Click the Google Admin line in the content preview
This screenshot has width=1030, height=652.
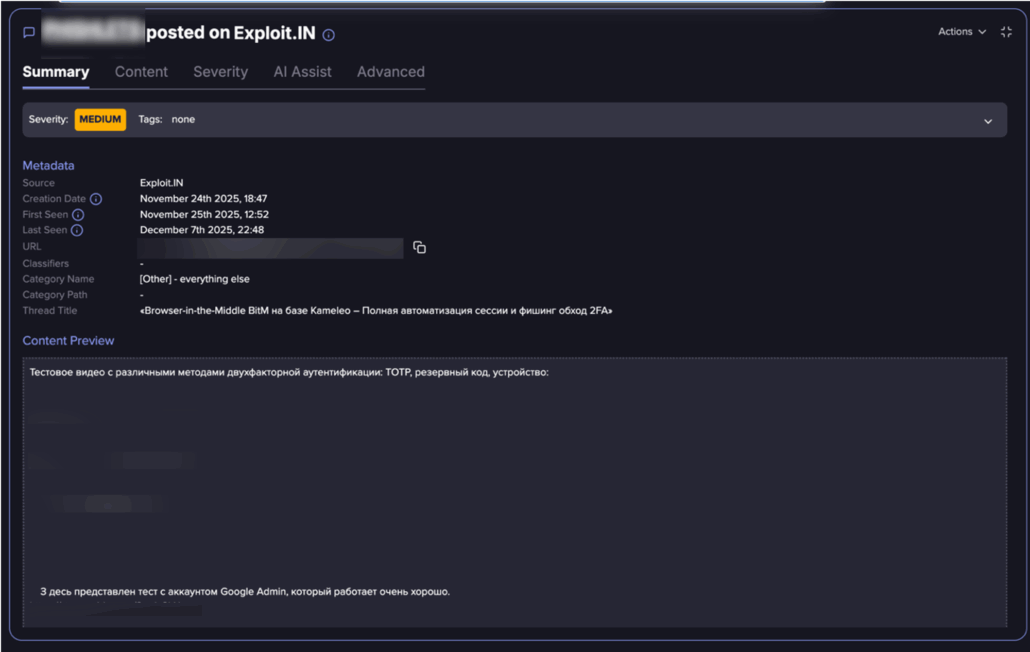[x=245, y=591]
